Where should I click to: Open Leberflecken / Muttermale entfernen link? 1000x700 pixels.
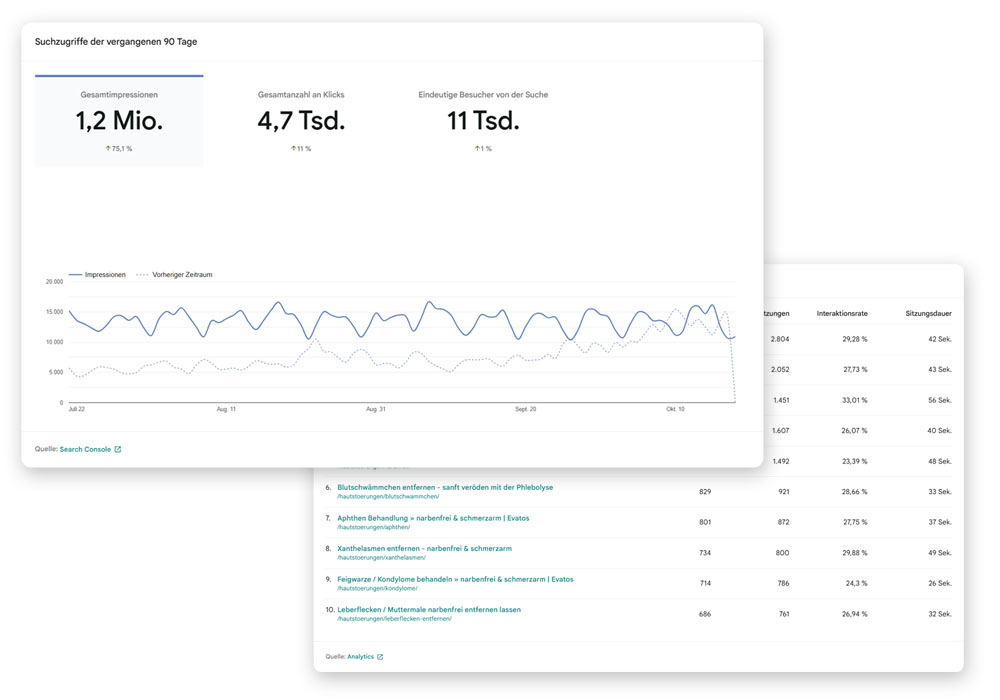(429, 609)
